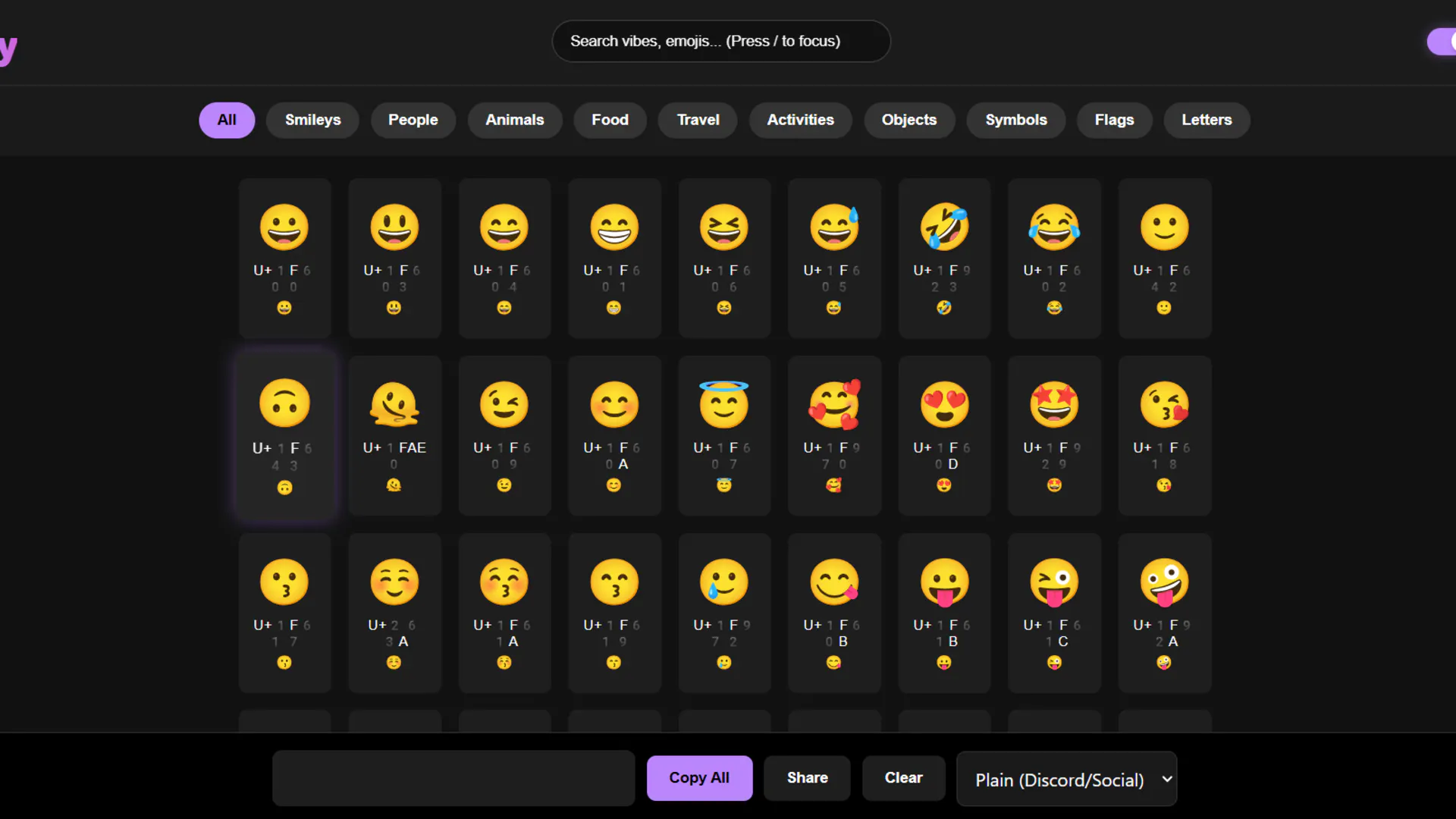The height and width of the screenshot is (819, 1456).
Task: Select the halo angel face emoji
Action: (724, 436)
